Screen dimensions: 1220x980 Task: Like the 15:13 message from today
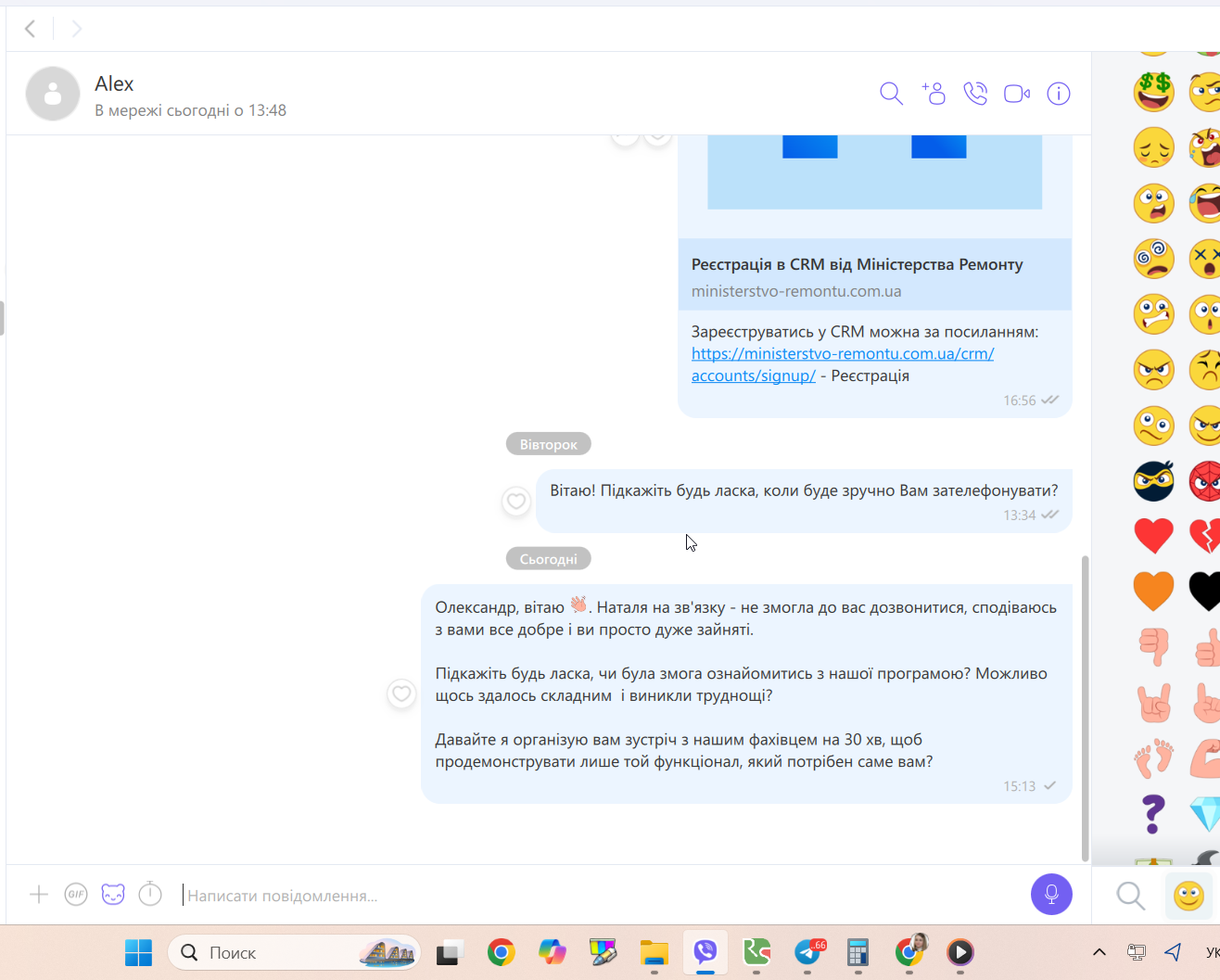[x=401, y=694]
